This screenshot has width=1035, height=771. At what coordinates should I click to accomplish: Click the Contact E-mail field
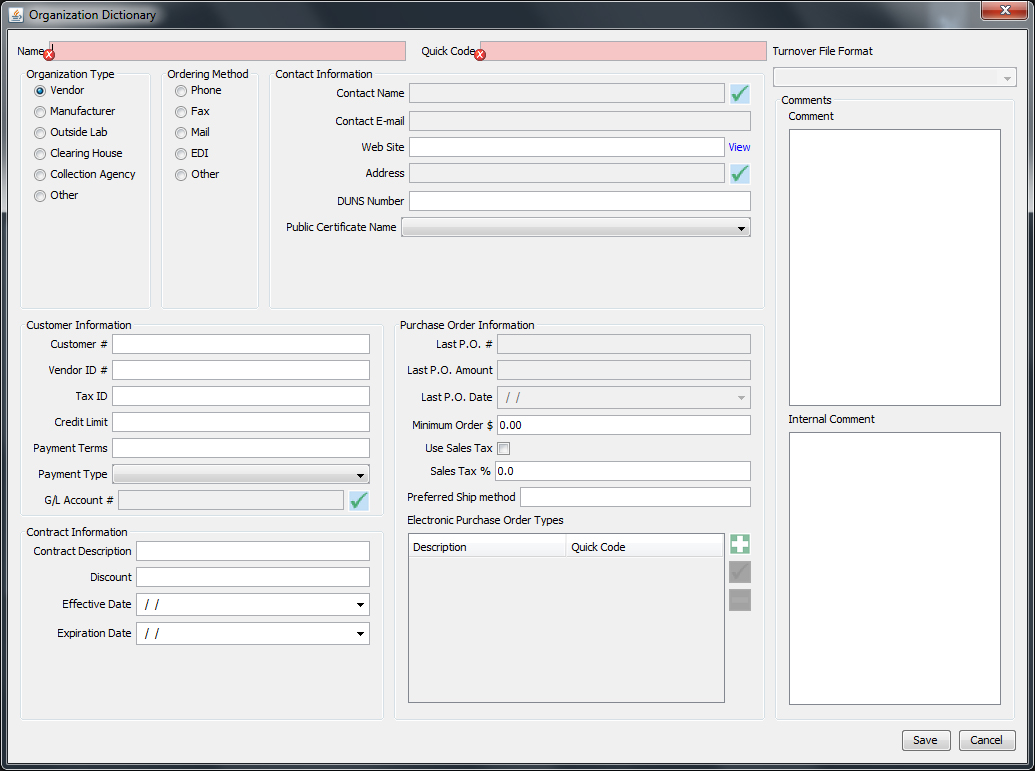pyautogui.click(x=580, y=121)
